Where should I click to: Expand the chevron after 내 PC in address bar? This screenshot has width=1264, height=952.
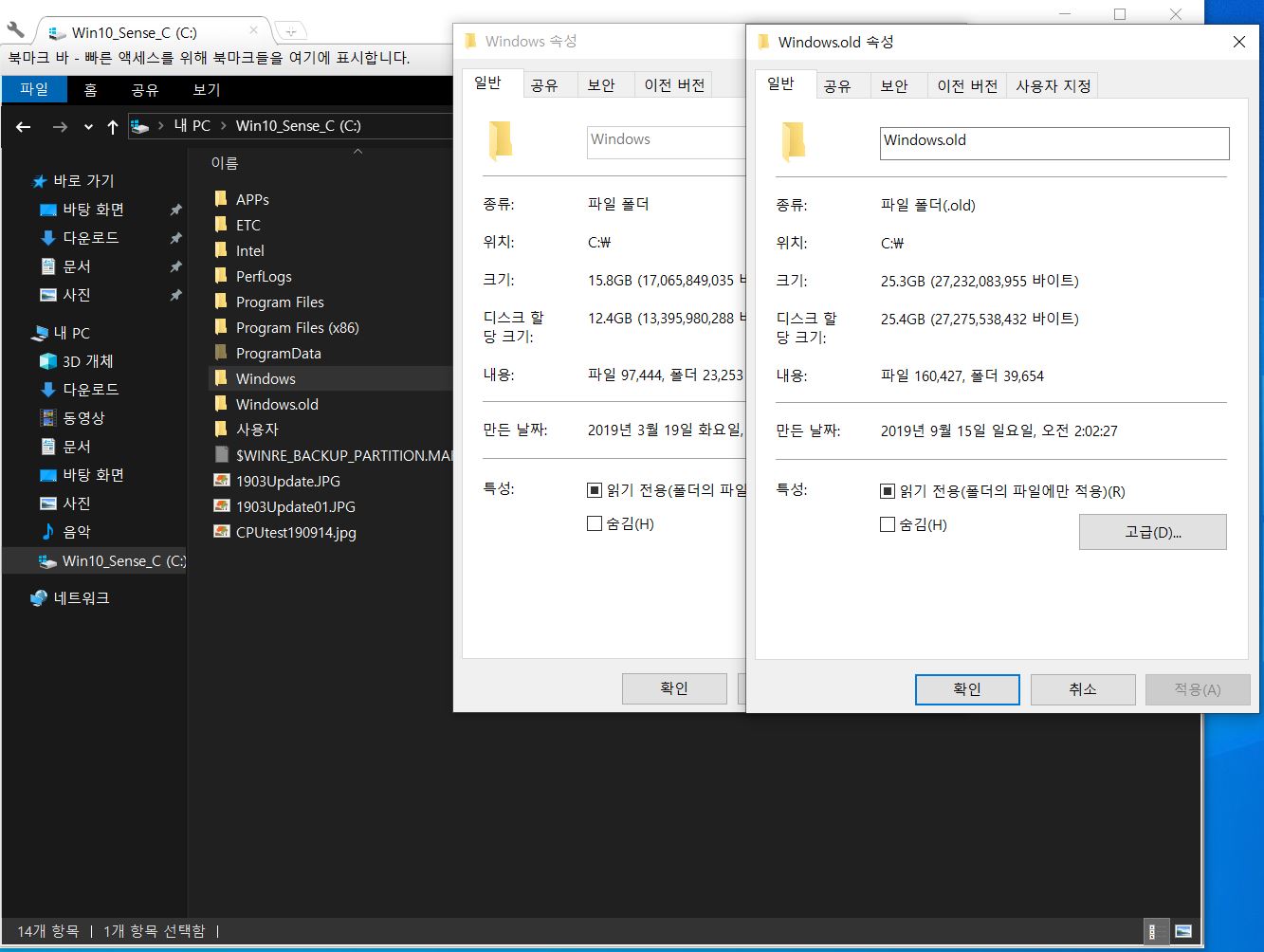coord(223,126)
